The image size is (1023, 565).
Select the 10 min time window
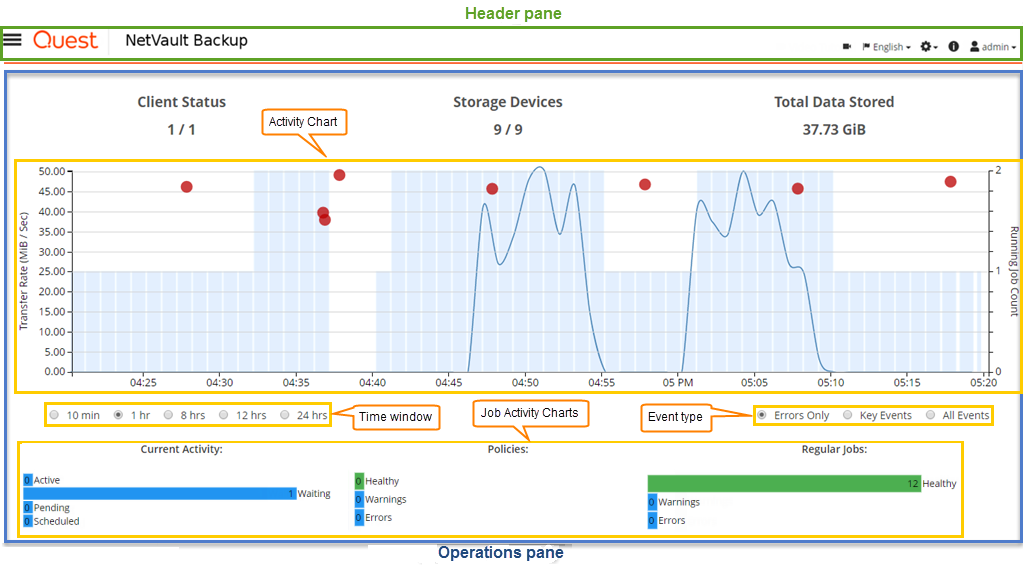click(54, 415)
